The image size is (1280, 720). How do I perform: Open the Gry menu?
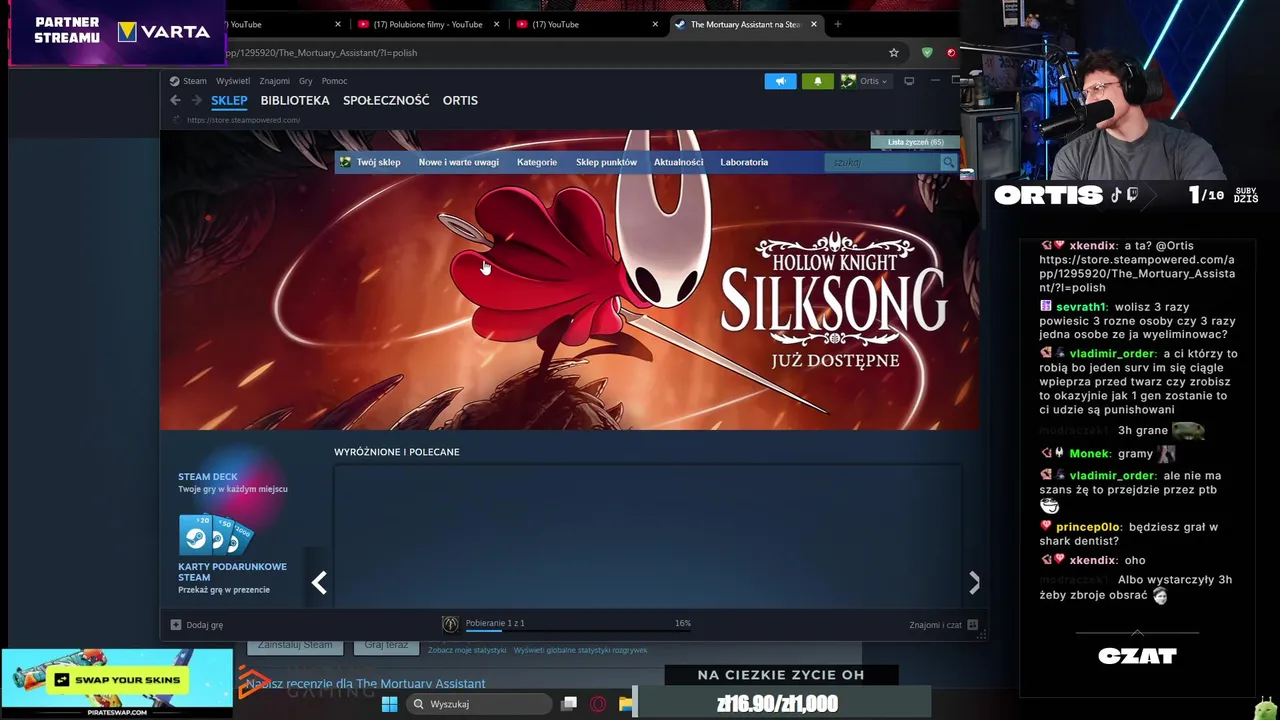(306, 81)
